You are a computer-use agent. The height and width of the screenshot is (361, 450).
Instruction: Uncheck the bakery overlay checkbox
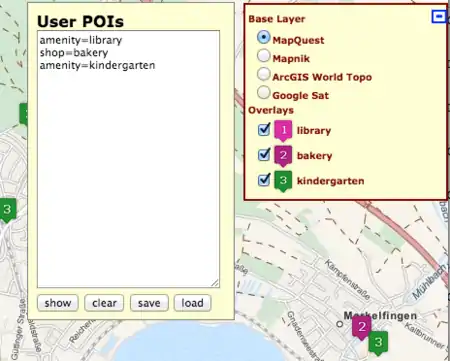click(x=264, y=154)
